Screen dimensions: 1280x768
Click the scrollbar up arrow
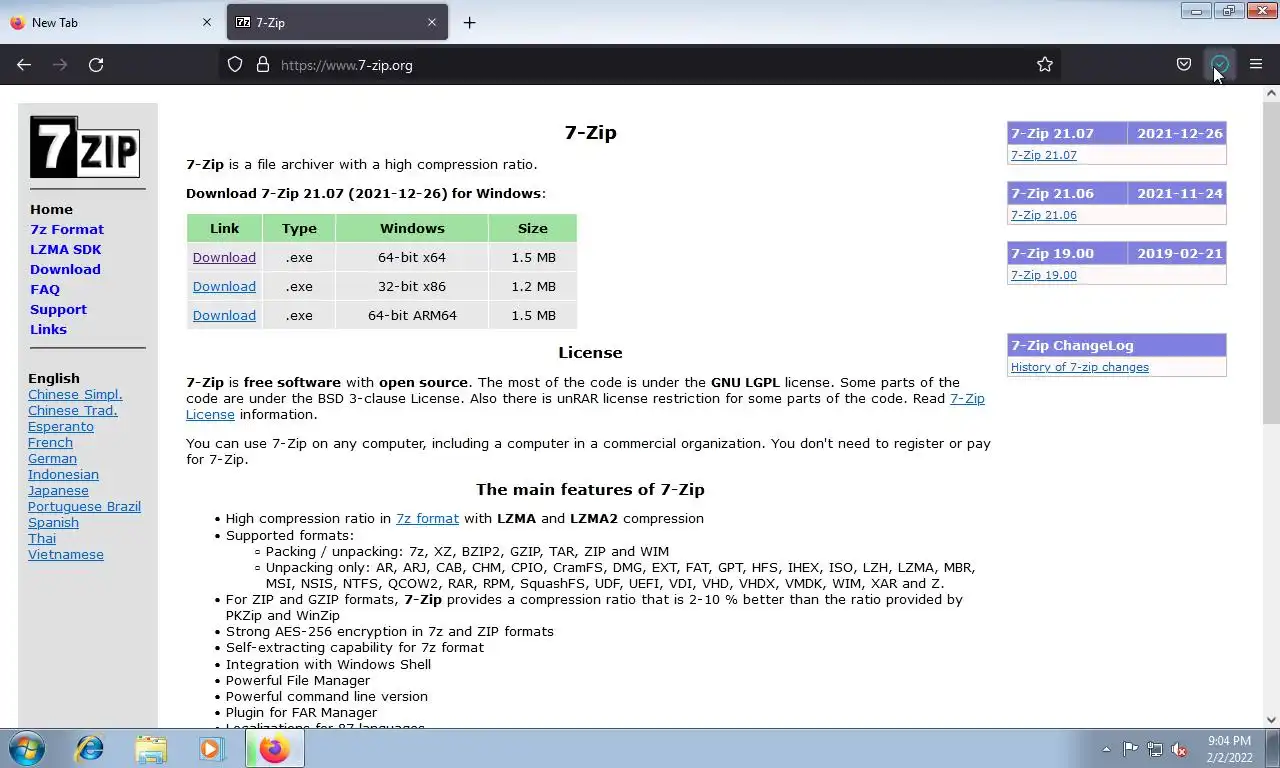click(x=1271, y=93)
